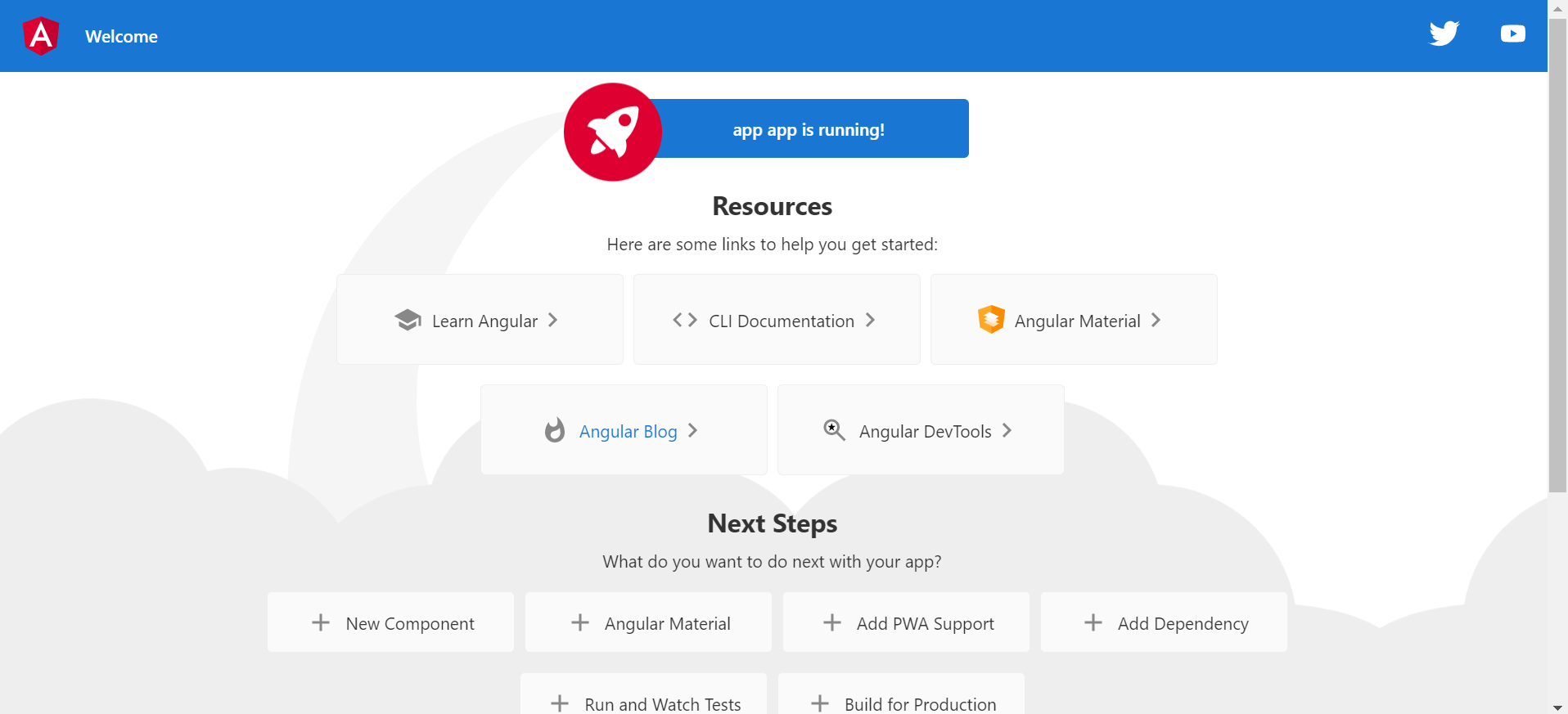Screen dimensions: 1568x714
Task: Open the Angular Material resource link
Action: click(1074, 319)
